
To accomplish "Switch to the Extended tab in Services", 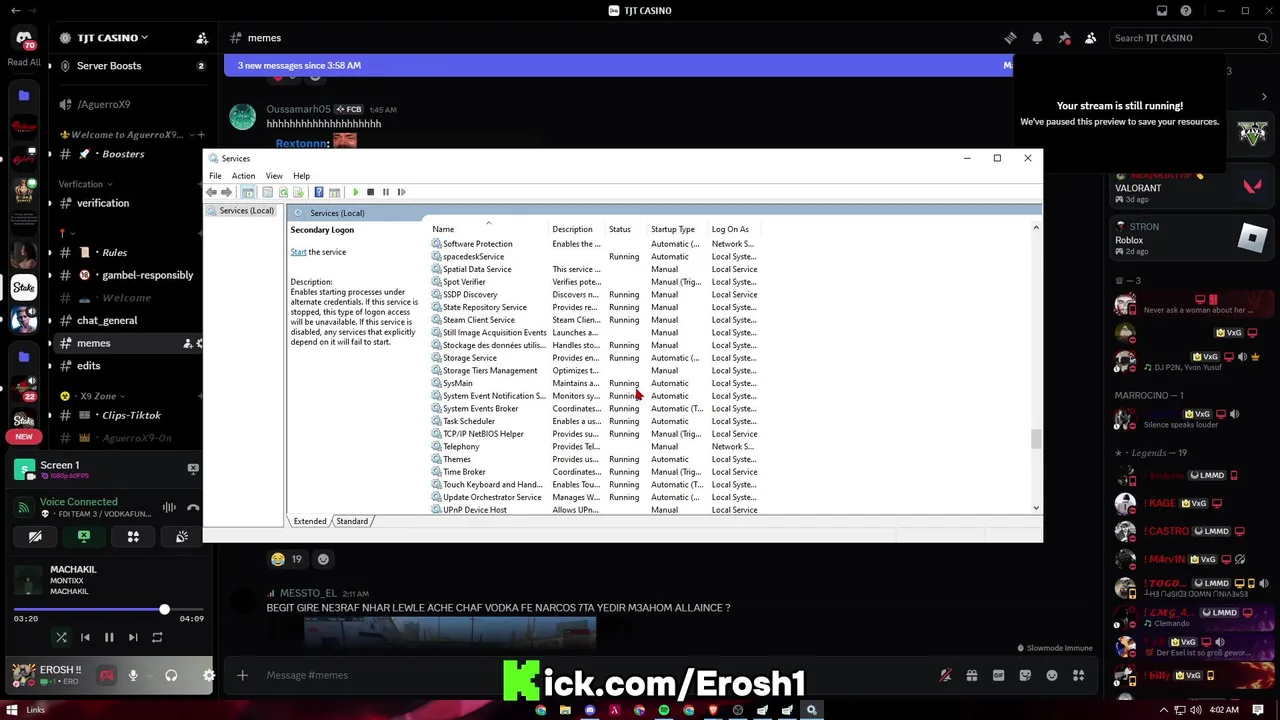I will coord(309,521).
